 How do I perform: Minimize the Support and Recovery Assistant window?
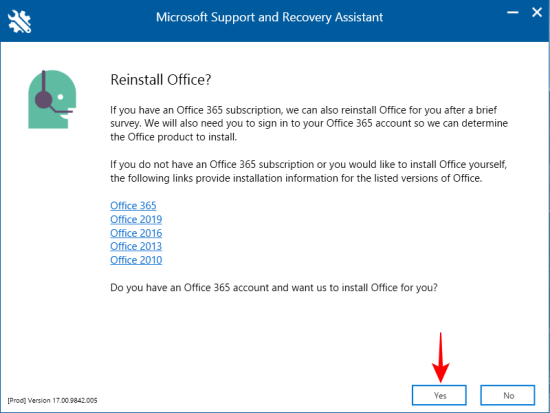pos(512,13)
